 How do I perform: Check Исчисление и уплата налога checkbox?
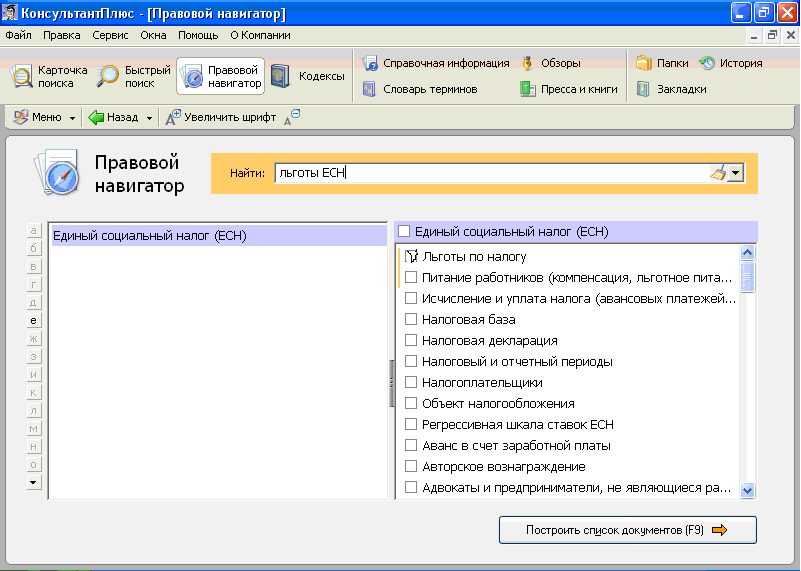point(411,298)
